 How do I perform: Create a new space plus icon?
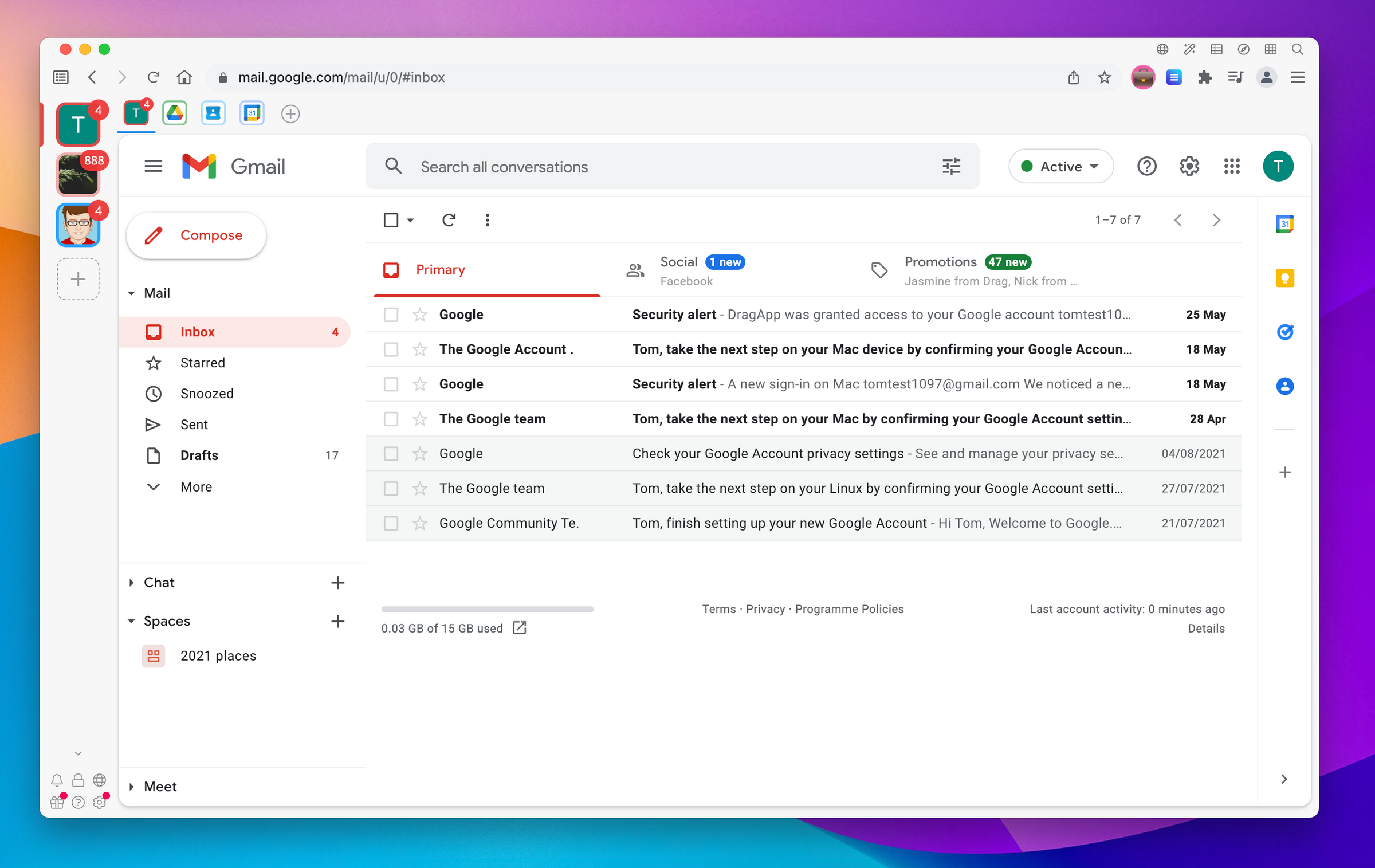(337, 621)
